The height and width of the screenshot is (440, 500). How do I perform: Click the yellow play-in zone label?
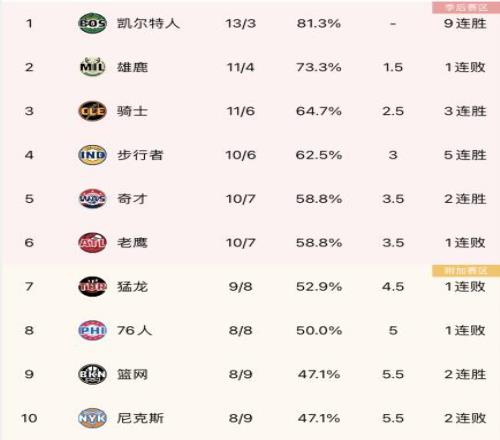coord(466,271)
